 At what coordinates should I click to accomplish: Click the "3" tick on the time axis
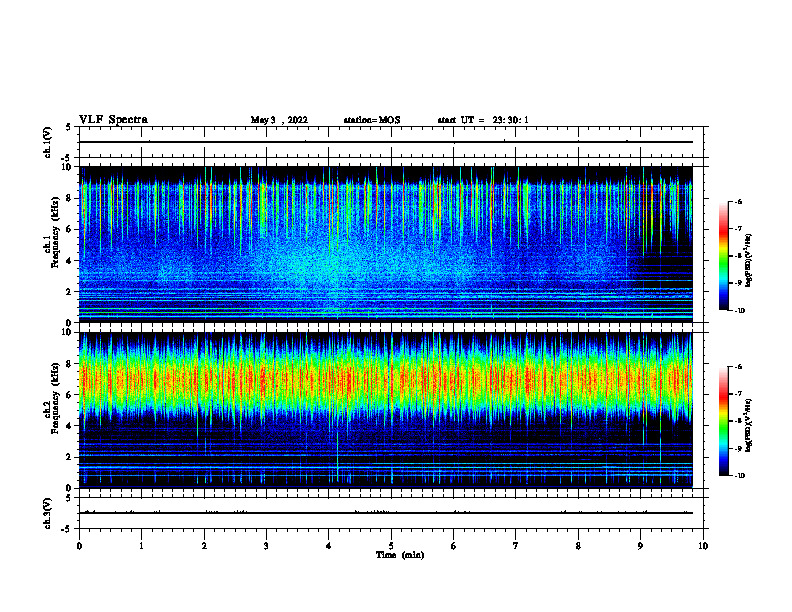(266, 546)
